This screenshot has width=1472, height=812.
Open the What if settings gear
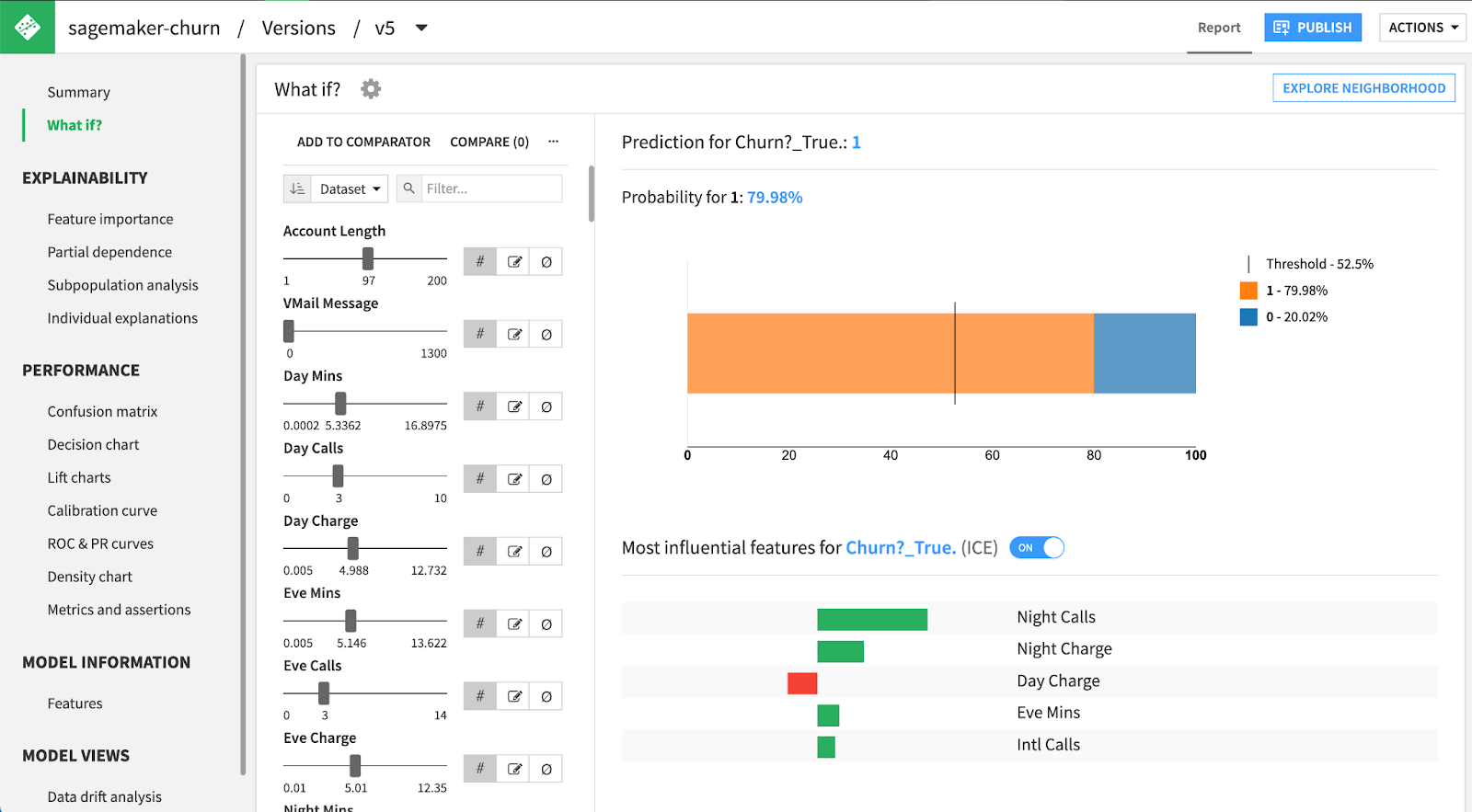coord(371,89)
